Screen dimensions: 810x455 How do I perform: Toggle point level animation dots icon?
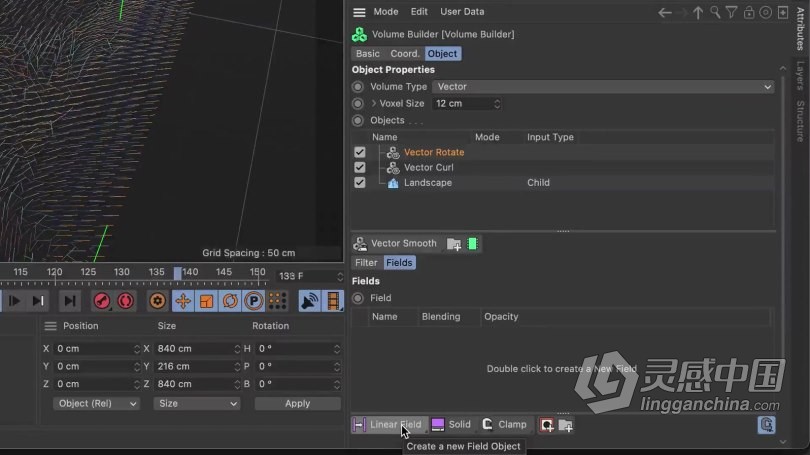tap(277, 301)
